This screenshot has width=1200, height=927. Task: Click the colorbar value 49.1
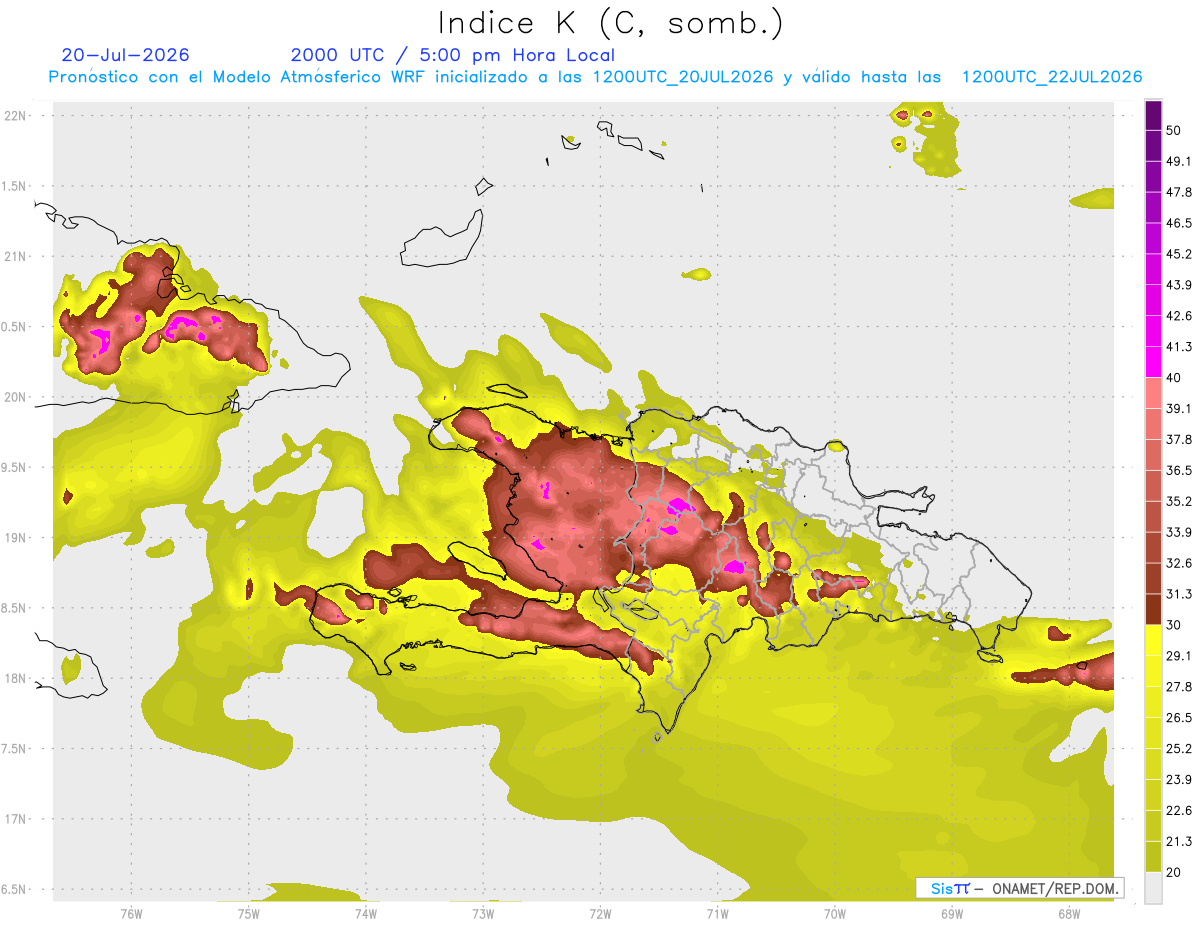click(1180, 161)
